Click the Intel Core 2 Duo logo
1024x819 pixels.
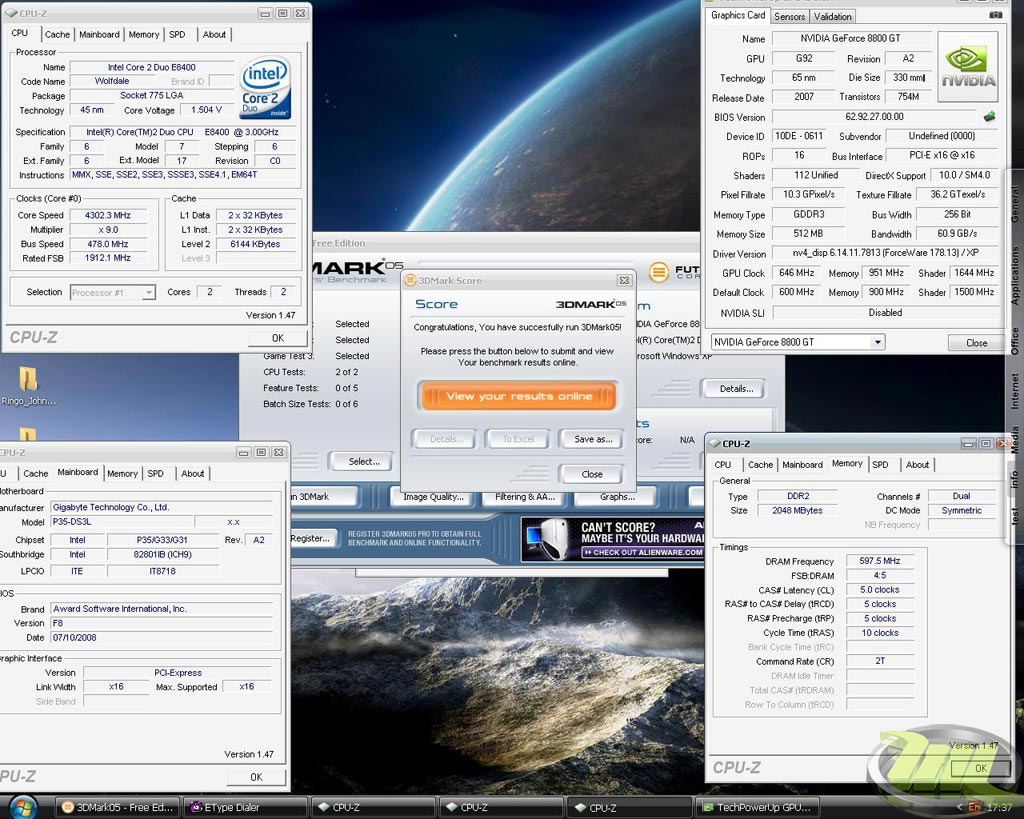[x=265, y=89]
